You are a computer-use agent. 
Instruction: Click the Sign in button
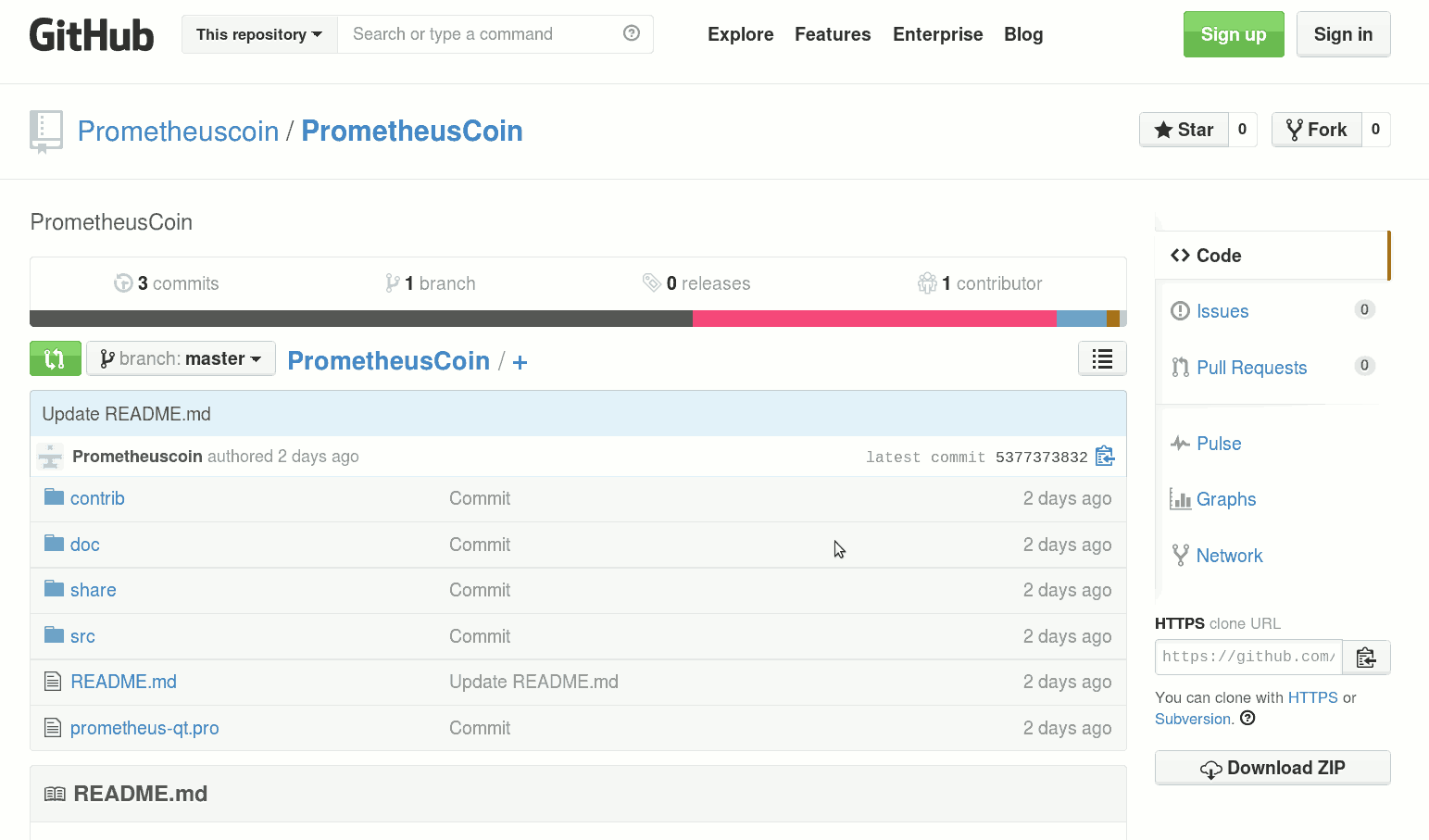(1344, 34)
